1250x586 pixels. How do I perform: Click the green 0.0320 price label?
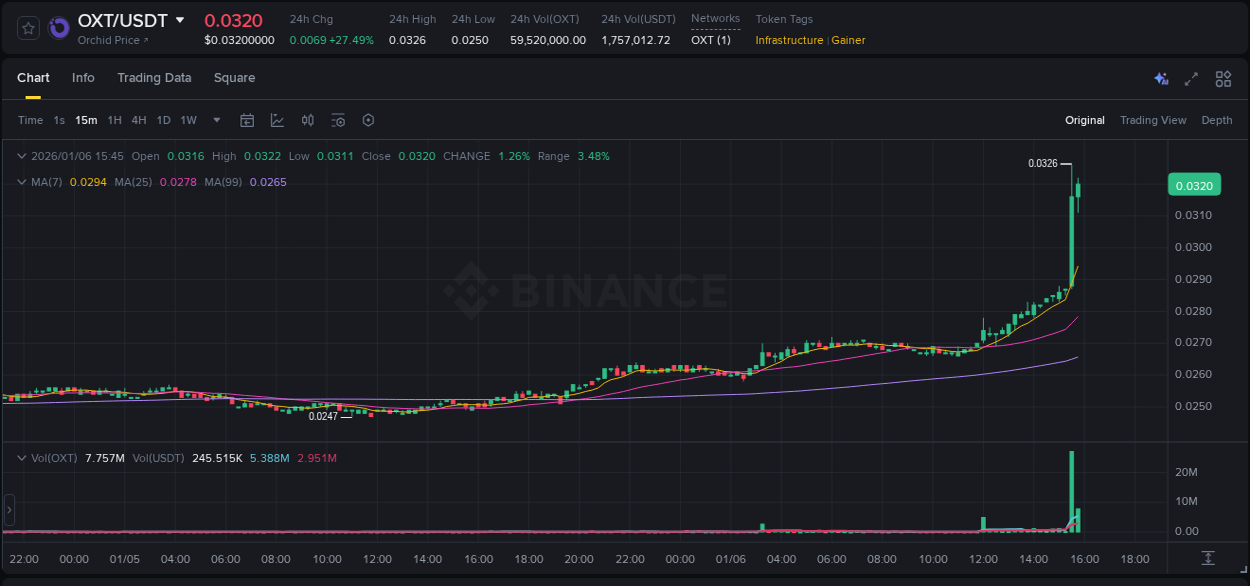click(1197, 184)
